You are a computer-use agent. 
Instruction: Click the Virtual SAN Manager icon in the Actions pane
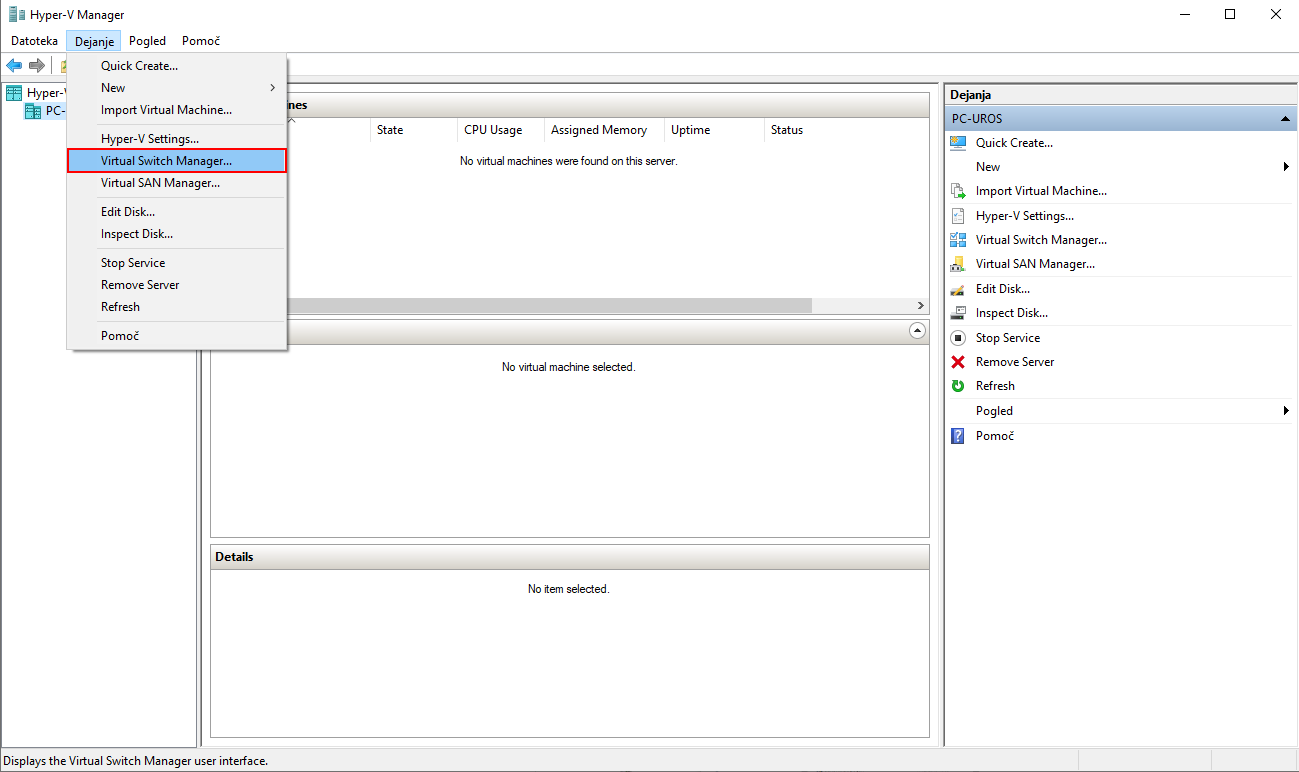coord(958,264)
